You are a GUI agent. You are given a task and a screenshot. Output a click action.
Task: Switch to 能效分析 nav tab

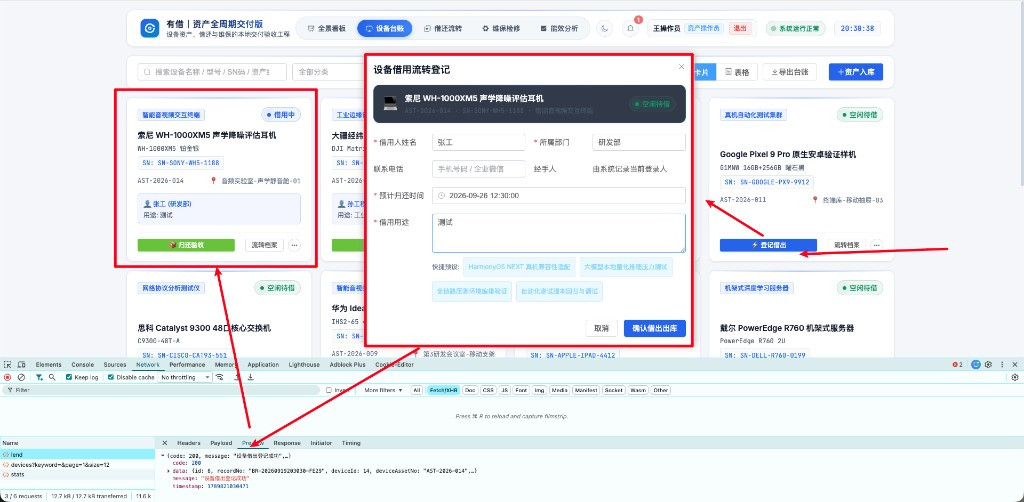560,29
